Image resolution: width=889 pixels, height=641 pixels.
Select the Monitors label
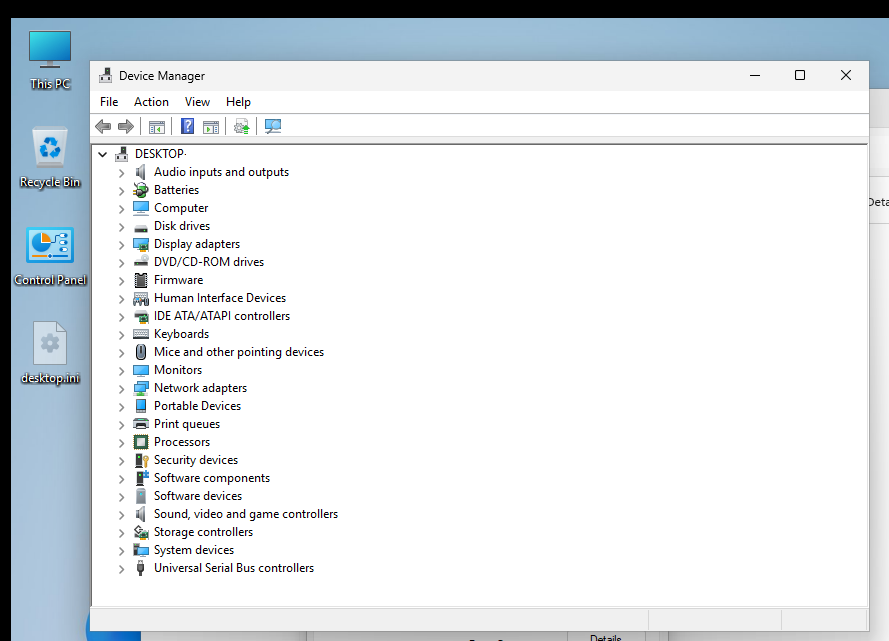click(177, 370)
